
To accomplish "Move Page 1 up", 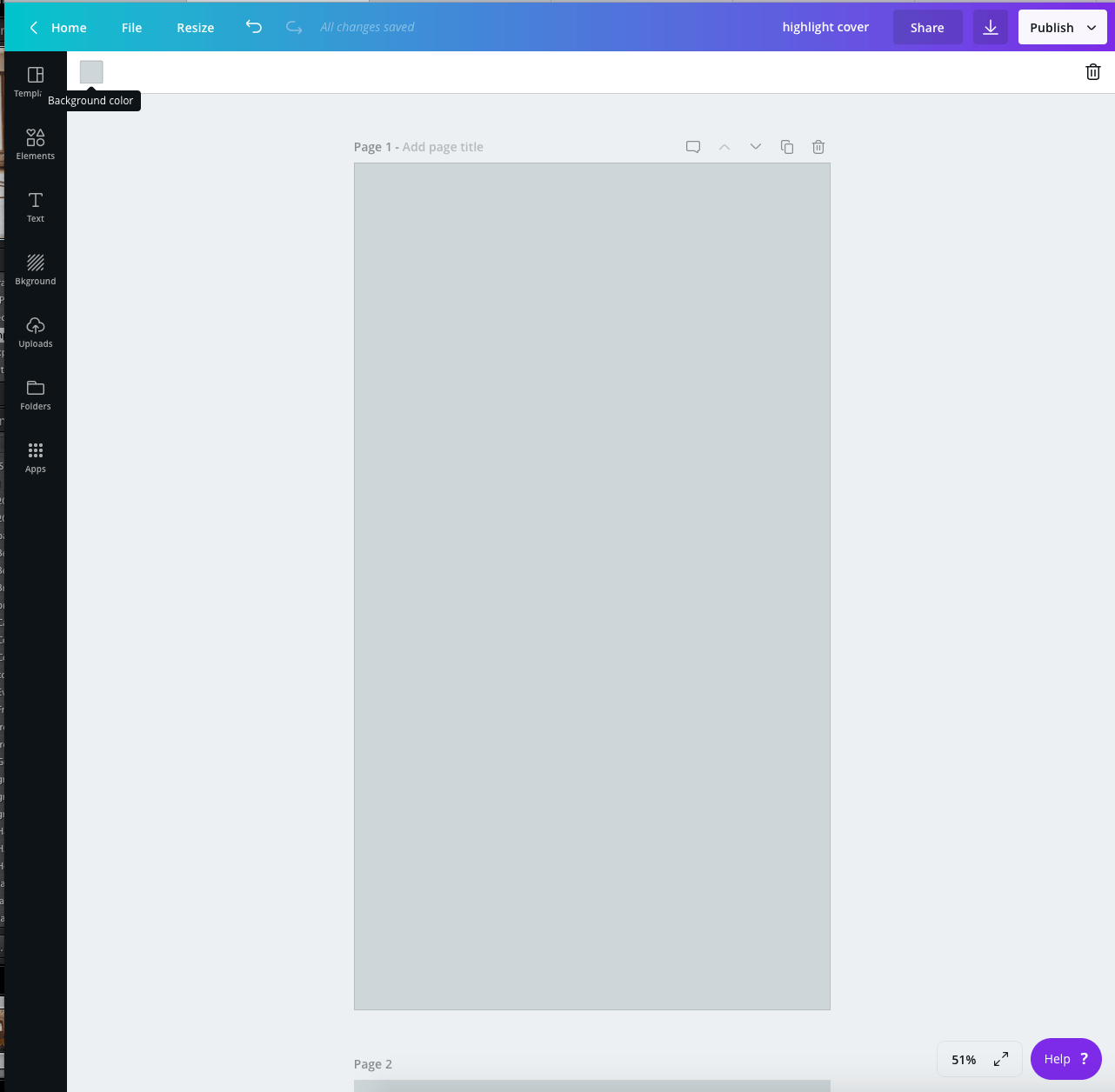I will point(724,147).
